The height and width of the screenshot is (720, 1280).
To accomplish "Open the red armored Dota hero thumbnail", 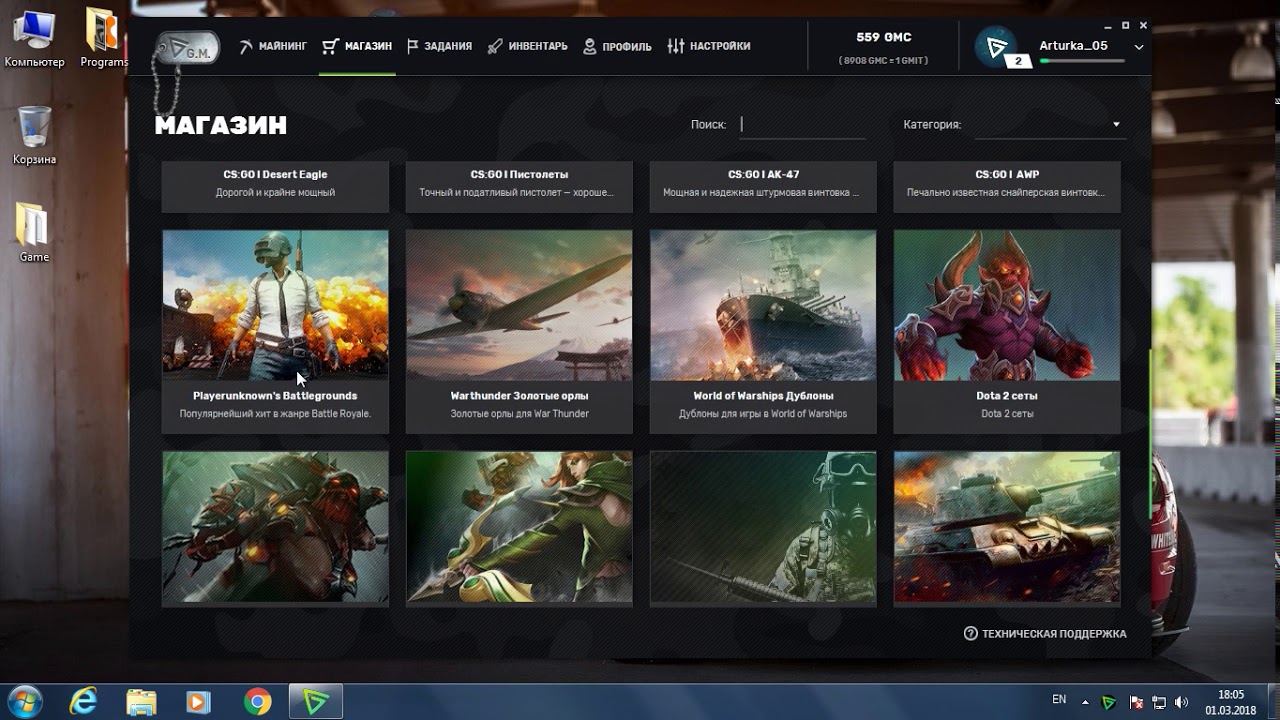I will [275, 527].
